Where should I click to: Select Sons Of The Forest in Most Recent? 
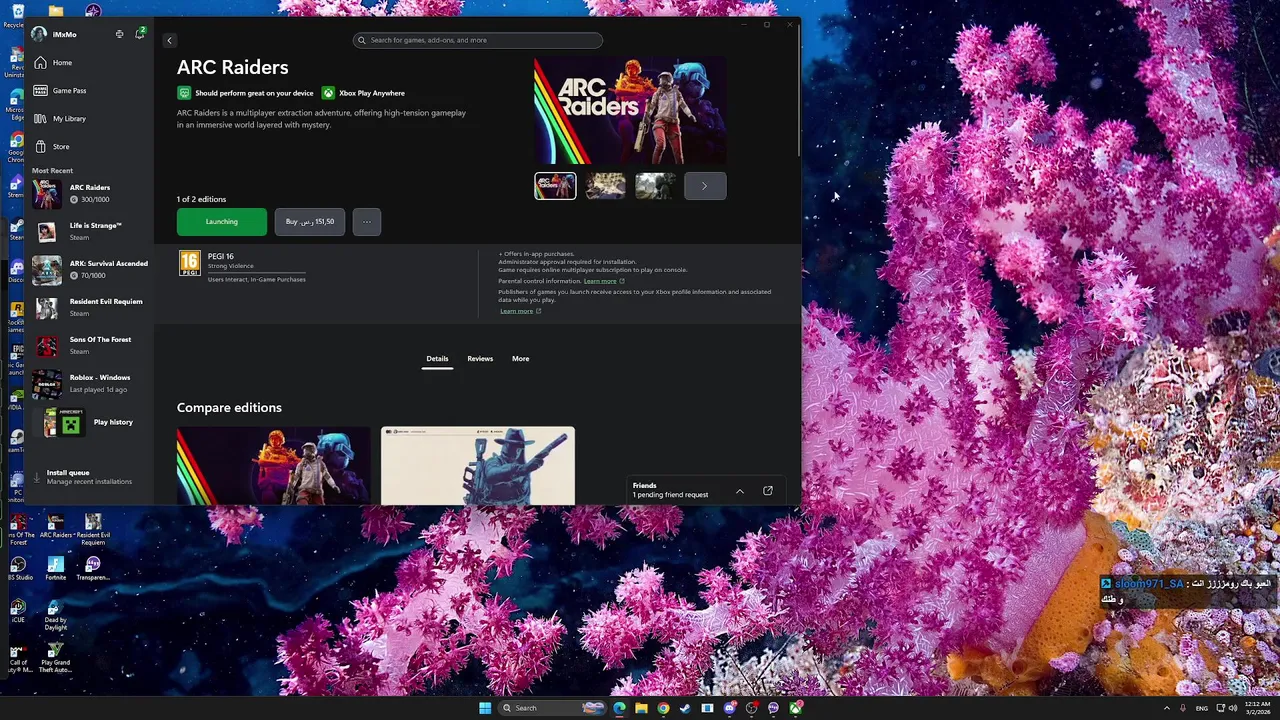tap(90, 345)
